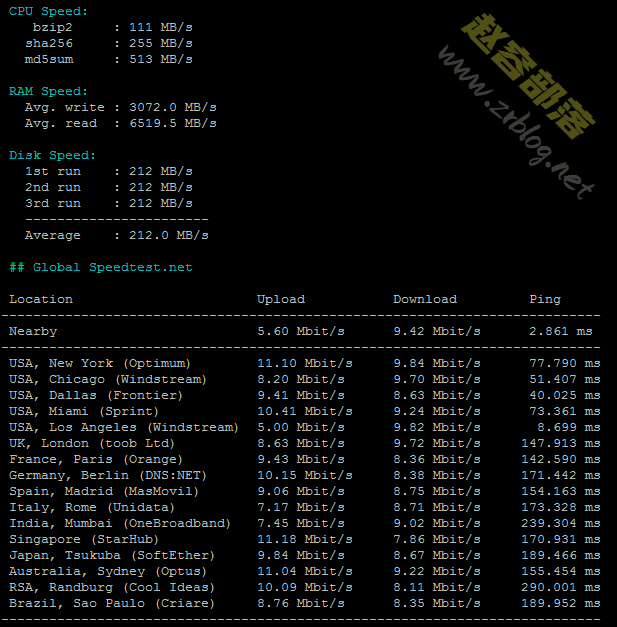Click the Avg. write 3072.0 MB/s line
This screenshot has height=627, width=617.
pos(121,107)
